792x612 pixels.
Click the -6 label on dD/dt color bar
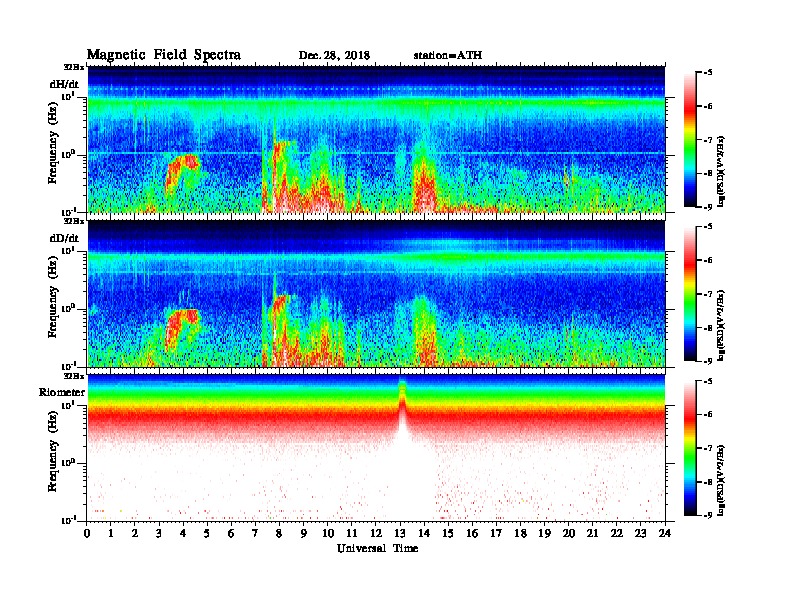[x=707, y=261]
